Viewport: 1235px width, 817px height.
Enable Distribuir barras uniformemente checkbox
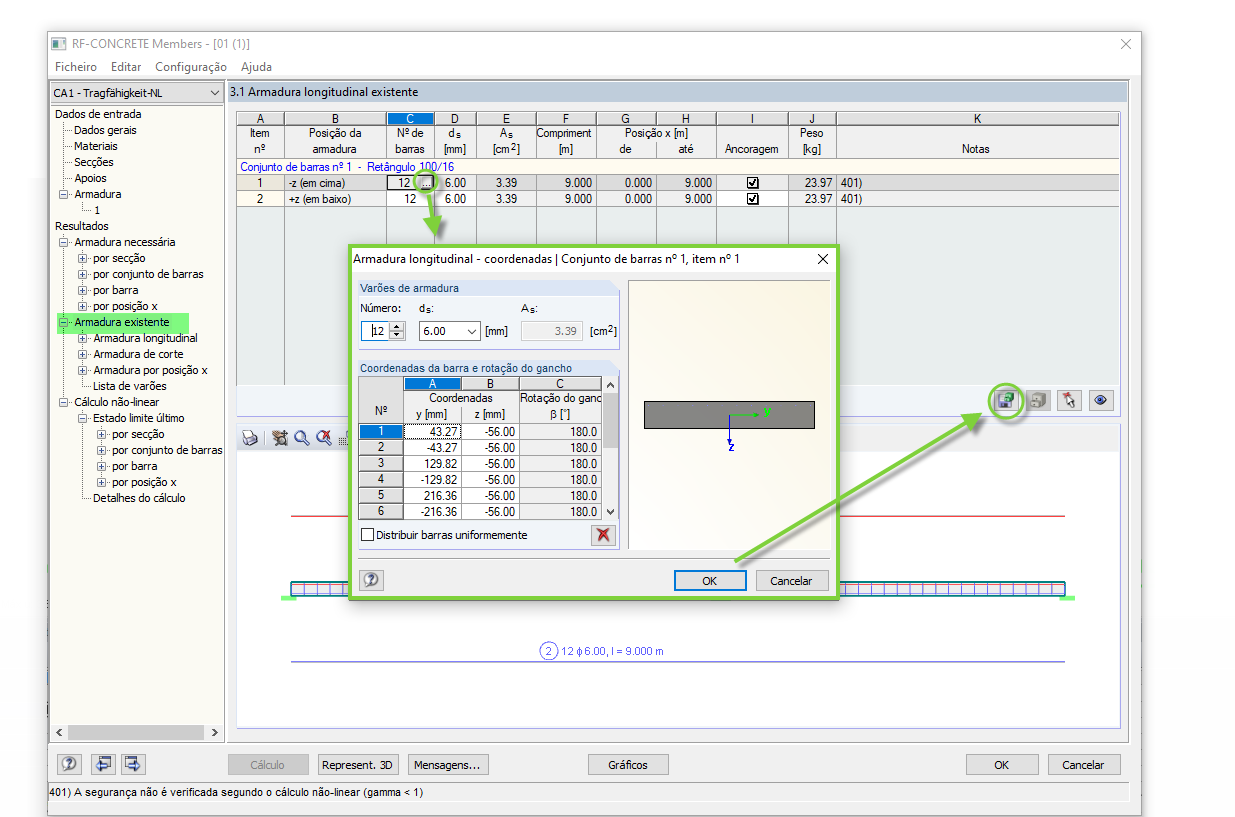367,535
